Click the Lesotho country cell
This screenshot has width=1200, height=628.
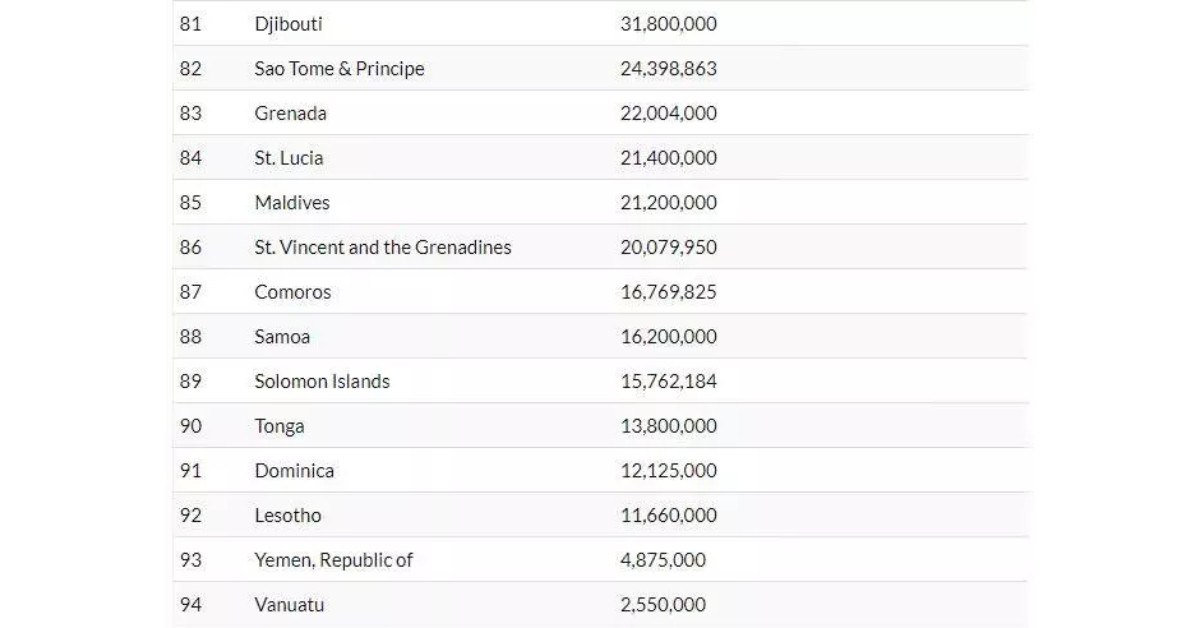pyautogui.click(x=288, y=516)
